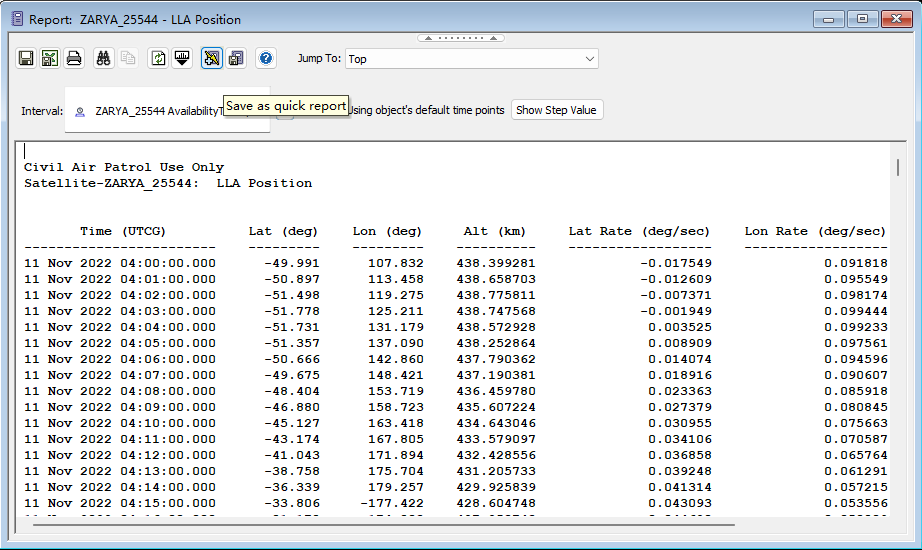The height and width of the screenshot is (550, 922).
Task: Click the Lon Rate (deg/sec) column header
Action: click(x=815, y=231)
